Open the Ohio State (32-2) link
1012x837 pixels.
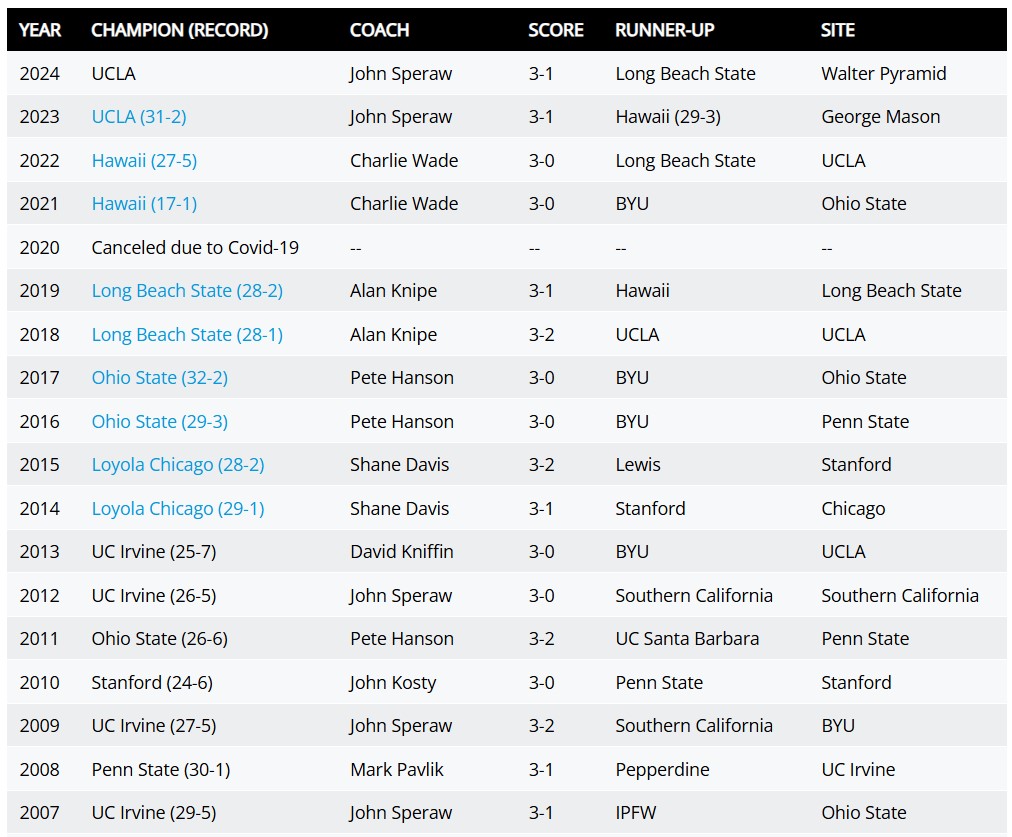(159, 378)
